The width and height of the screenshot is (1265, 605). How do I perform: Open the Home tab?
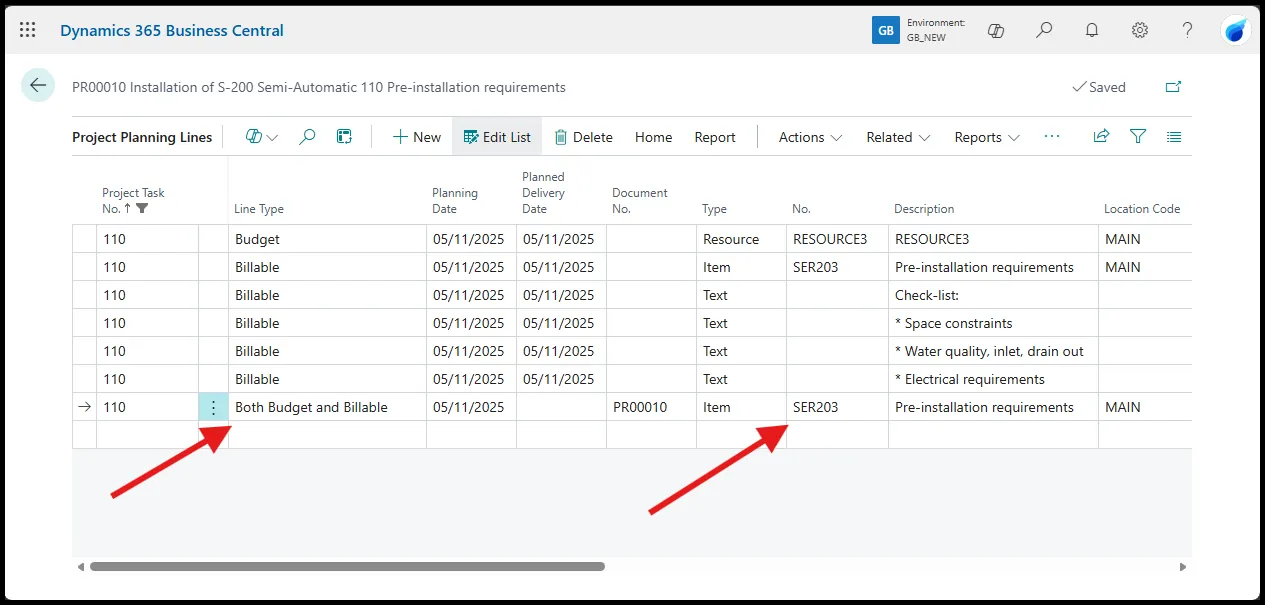coord(653,137)
